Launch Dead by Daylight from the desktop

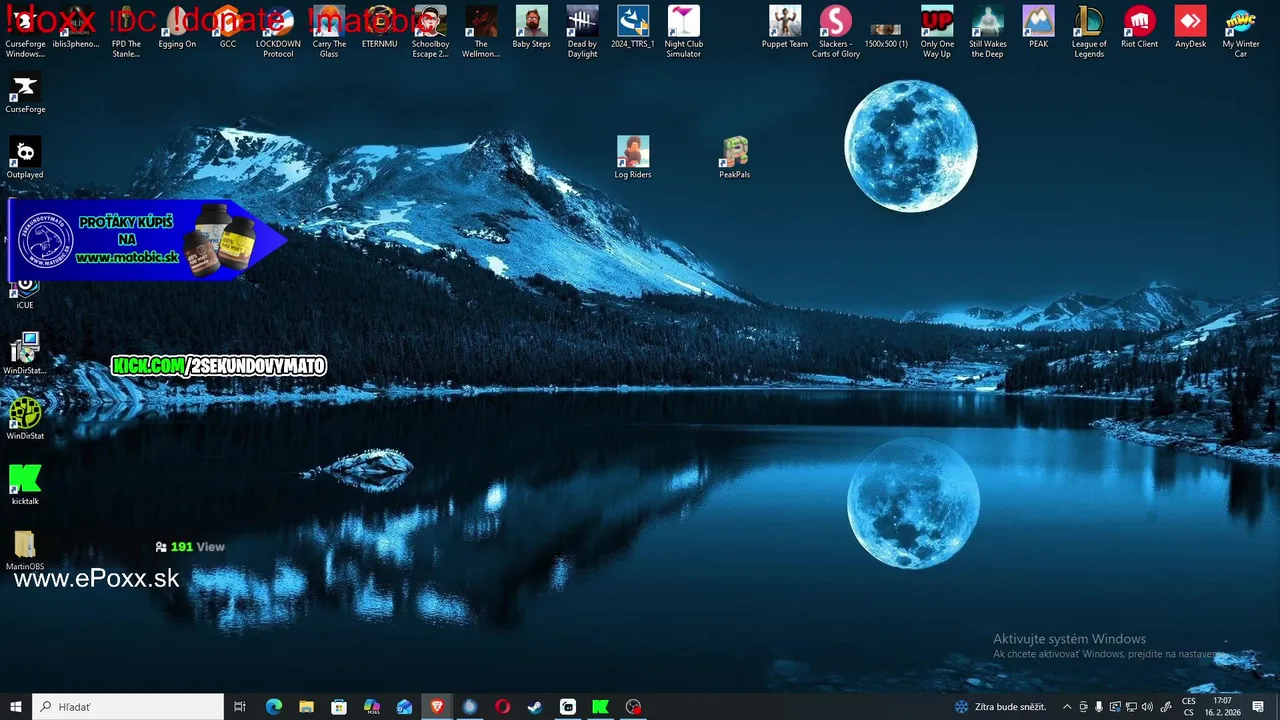pos(582,32)
